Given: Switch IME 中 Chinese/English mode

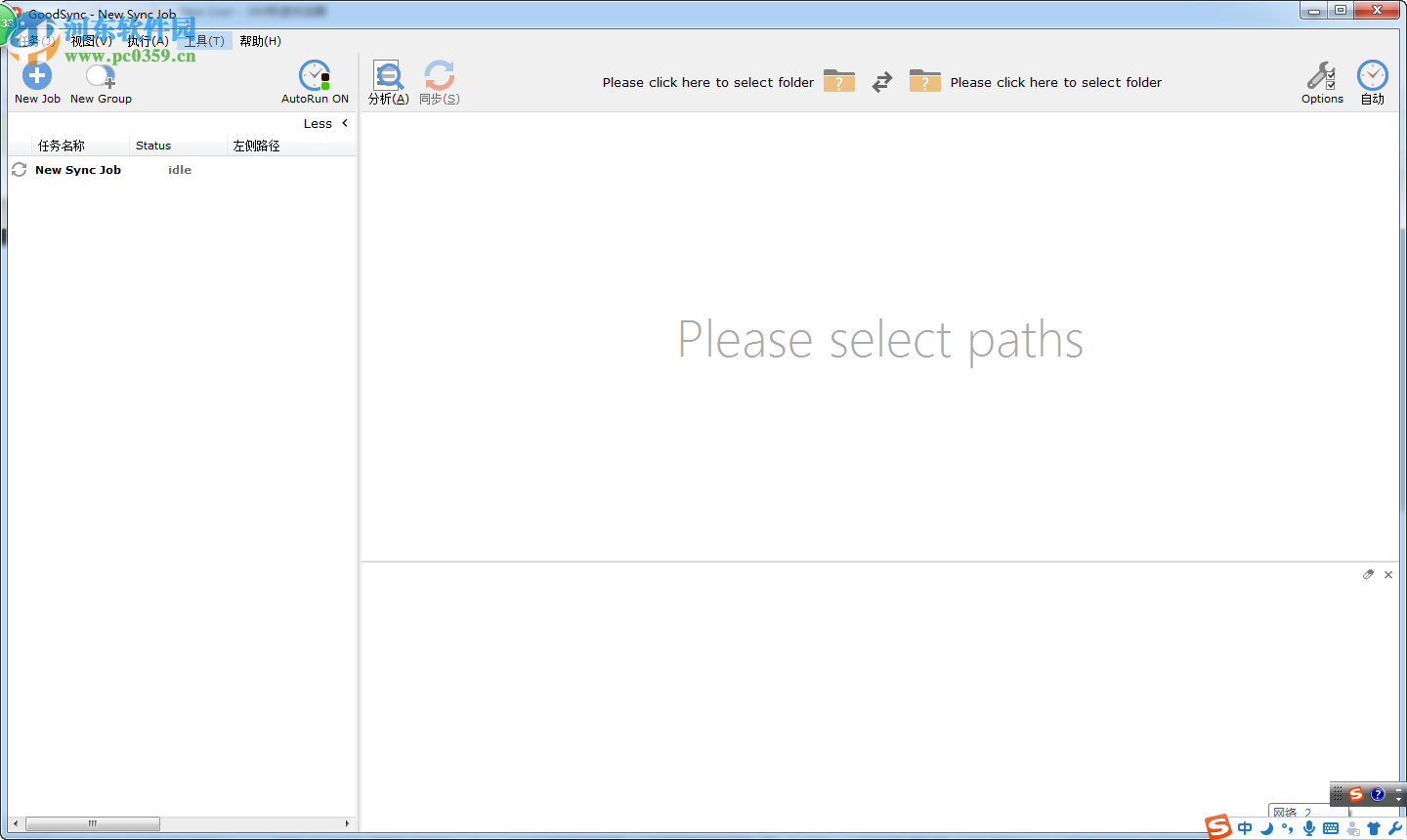Looking at the screenshot, I should click(x=1245, y=828).
